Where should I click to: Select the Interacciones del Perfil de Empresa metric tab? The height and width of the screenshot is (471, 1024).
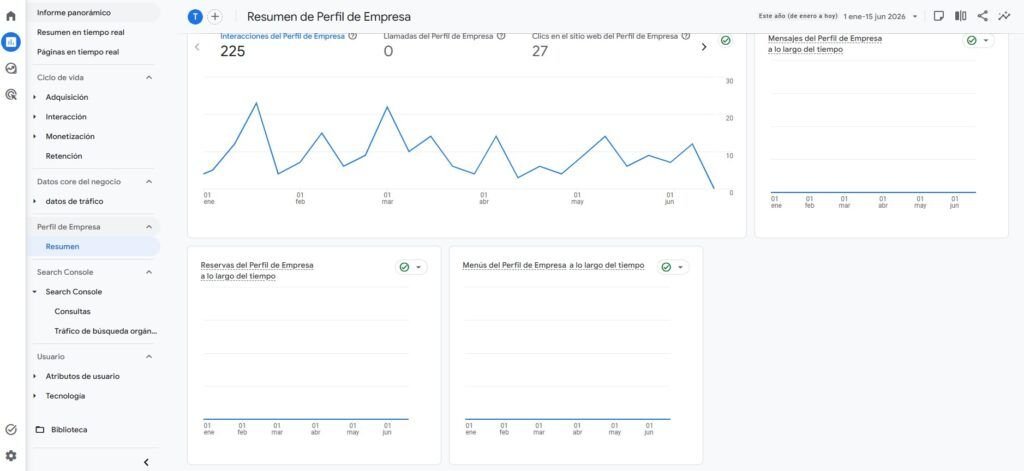point(282,37)
